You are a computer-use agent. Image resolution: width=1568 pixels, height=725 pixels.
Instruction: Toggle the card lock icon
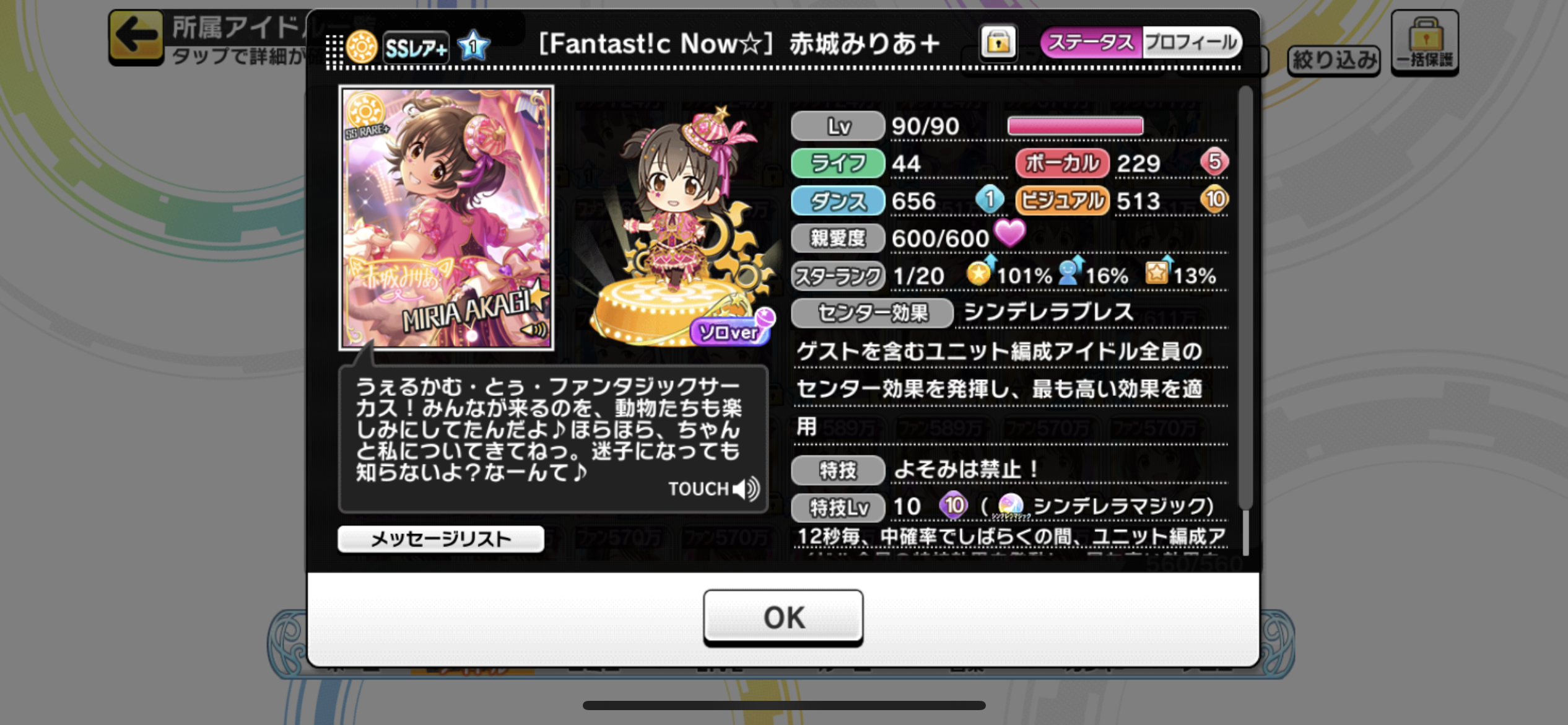[998, 43]
